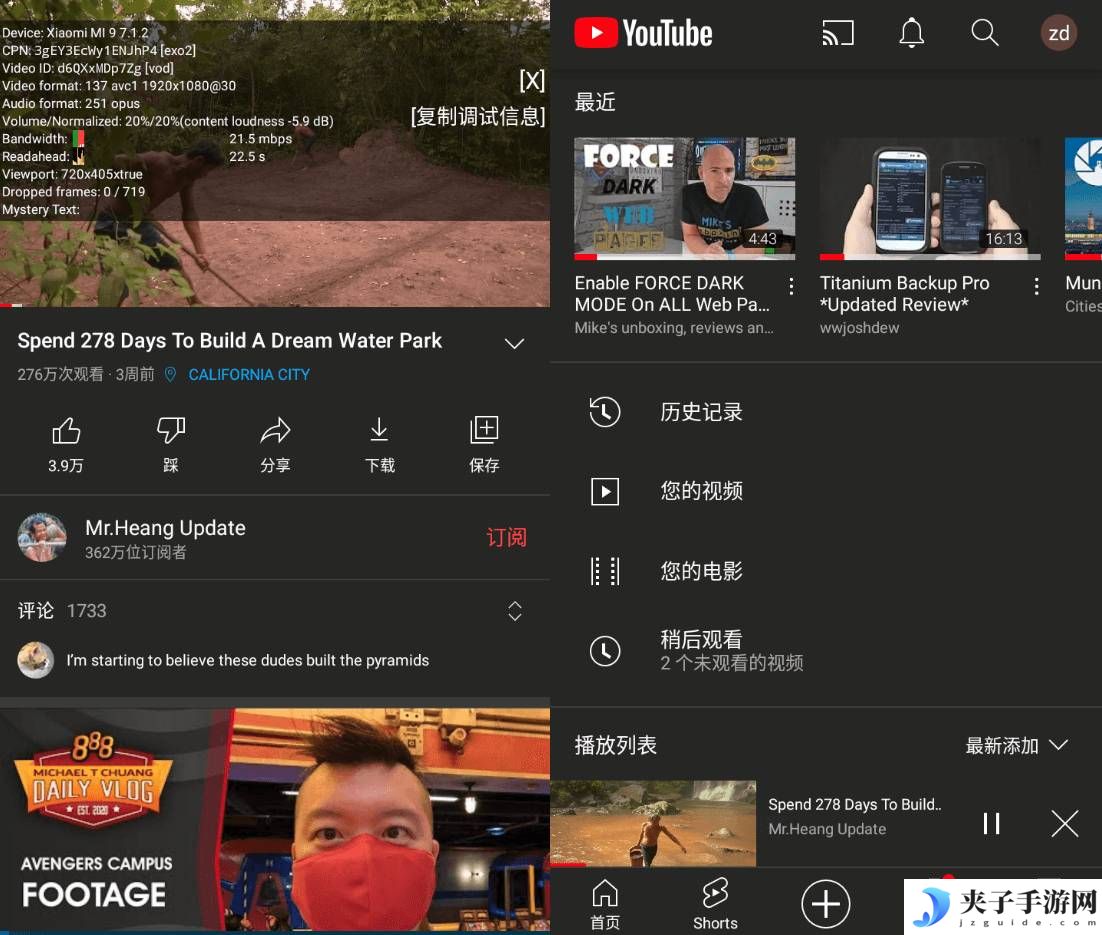
Task: Open Titanium Backup Pro video thumbnail
Action: tap(930, 198)
